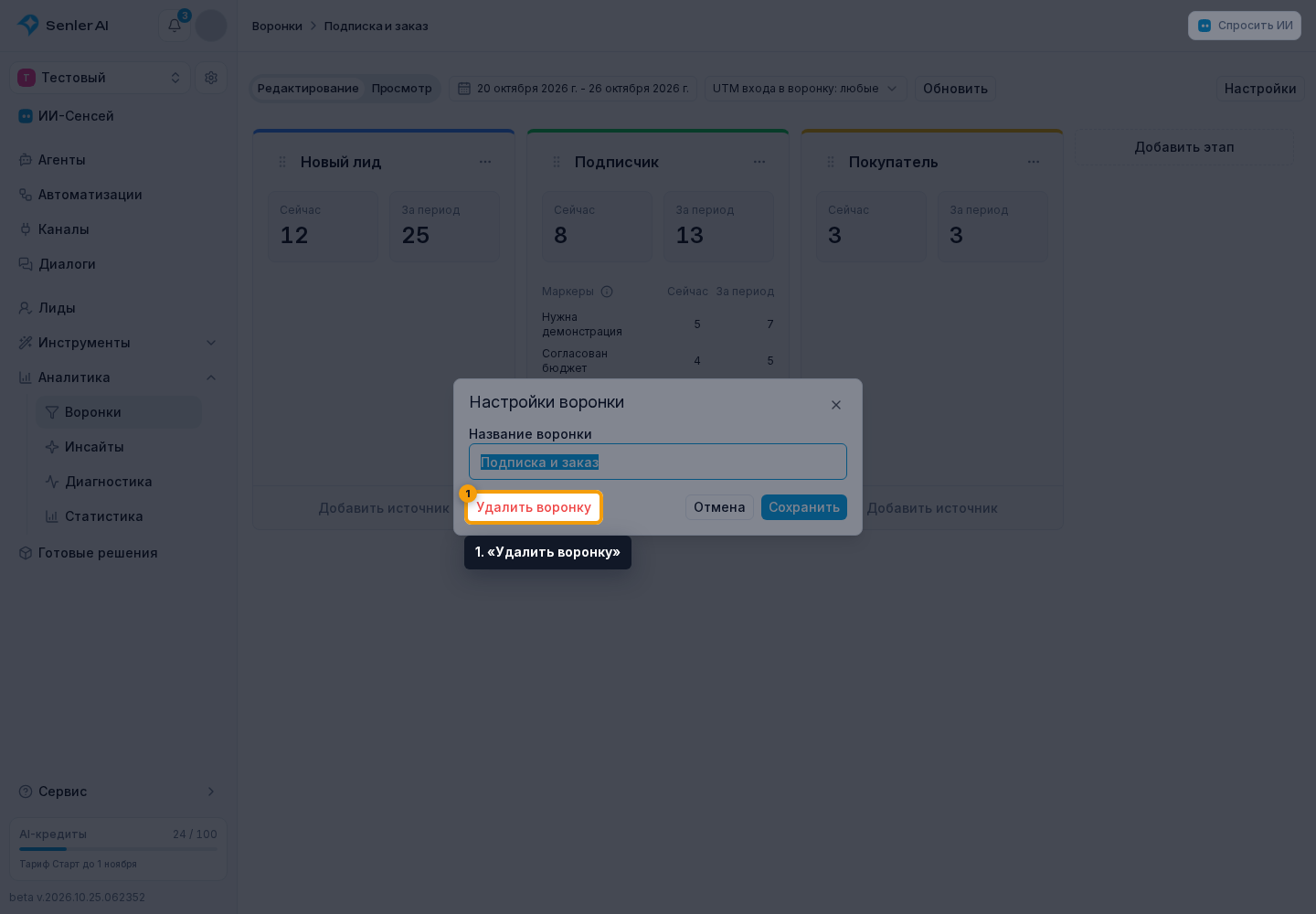Viewport: 1316px width, 914px height.
Task: Click the «Маркеры» info icon
Action: [607, 292]
